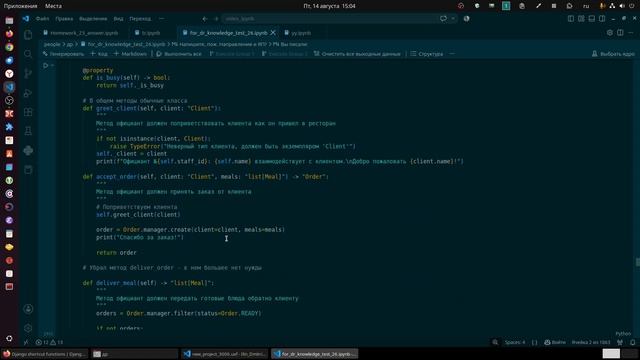The height and width of the screenshot is (360, 640).
Task: Switch to new_project_3000 VS Code taskbar window
Action: pos(224,354)
